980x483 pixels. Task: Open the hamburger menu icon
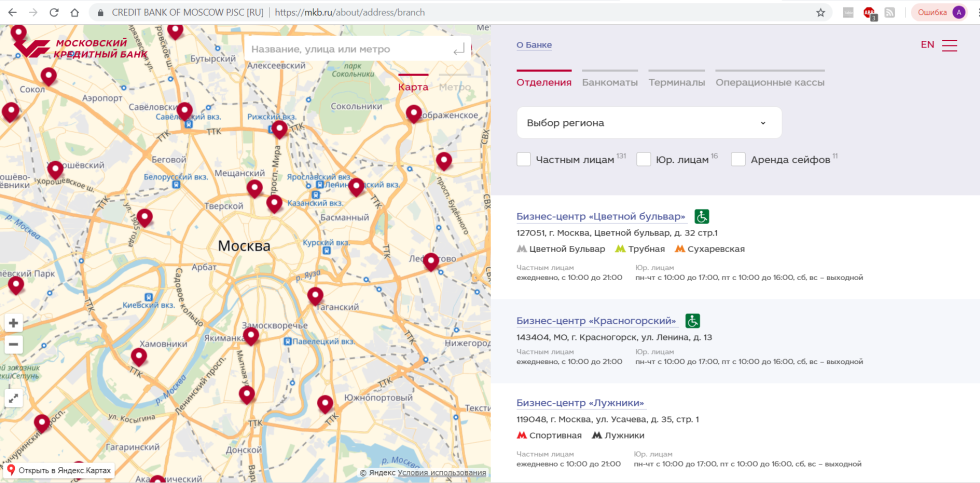[949, 45]
